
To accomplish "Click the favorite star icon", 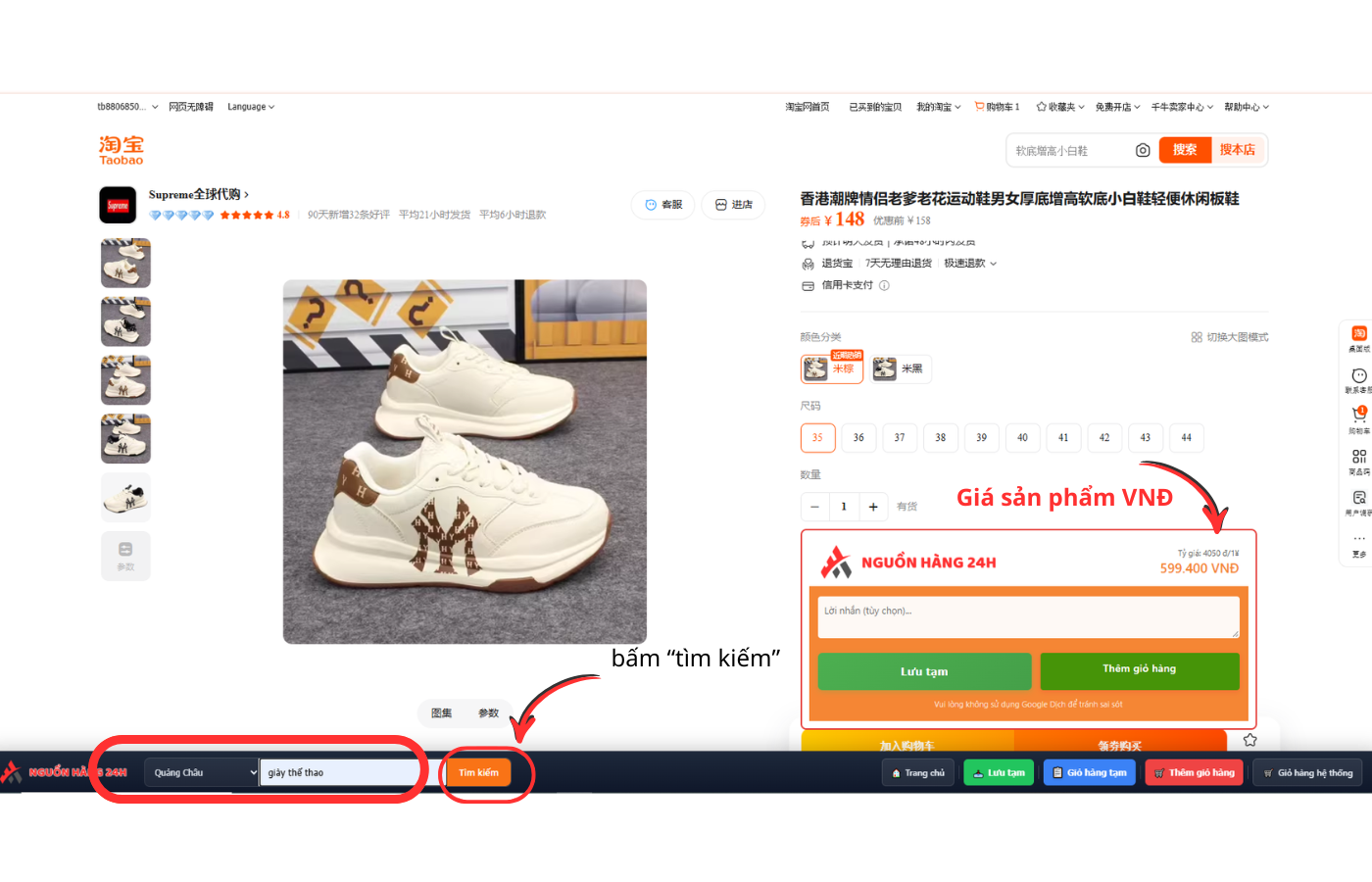I will pyautogui.click(x=1249, y=740).
